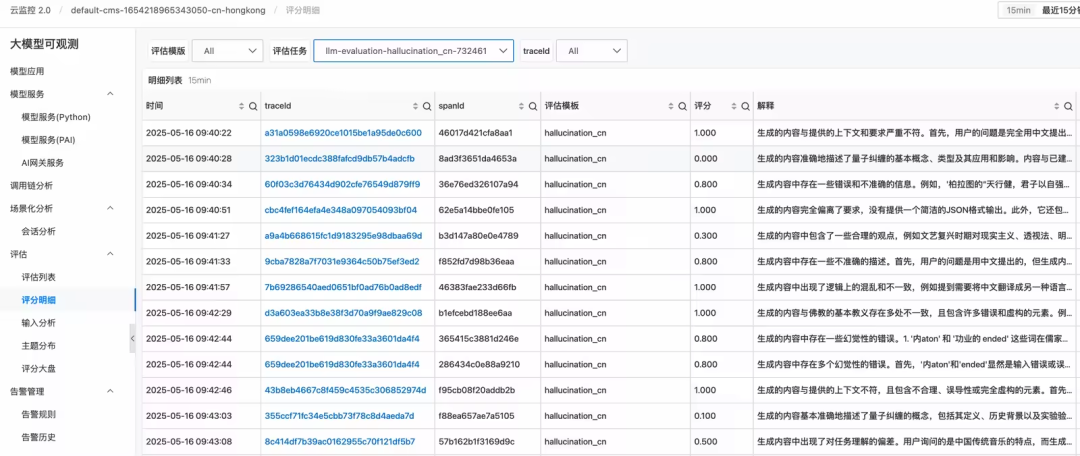
Task: Search within the 解释 column
Action: coord(1068,106)
